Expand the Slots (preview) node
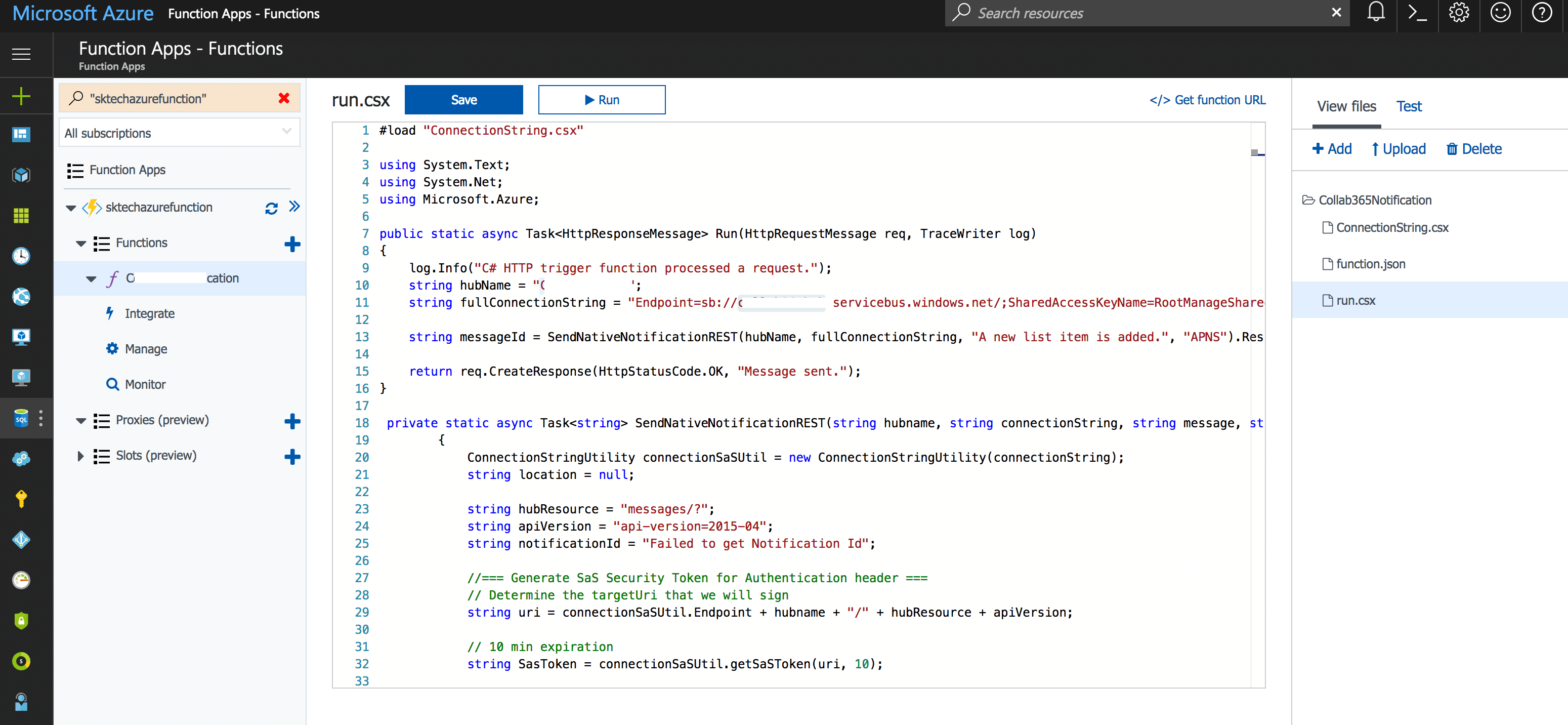1568x725 pixels. click(80, 456)
